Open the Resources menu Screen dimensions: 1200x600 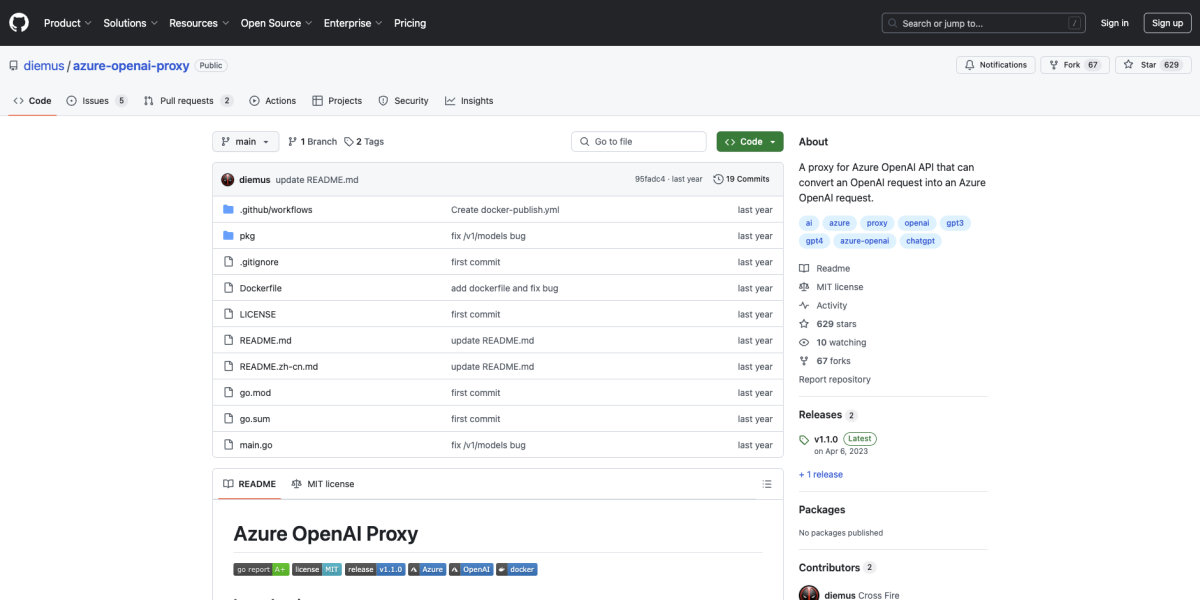coord(199,23)
